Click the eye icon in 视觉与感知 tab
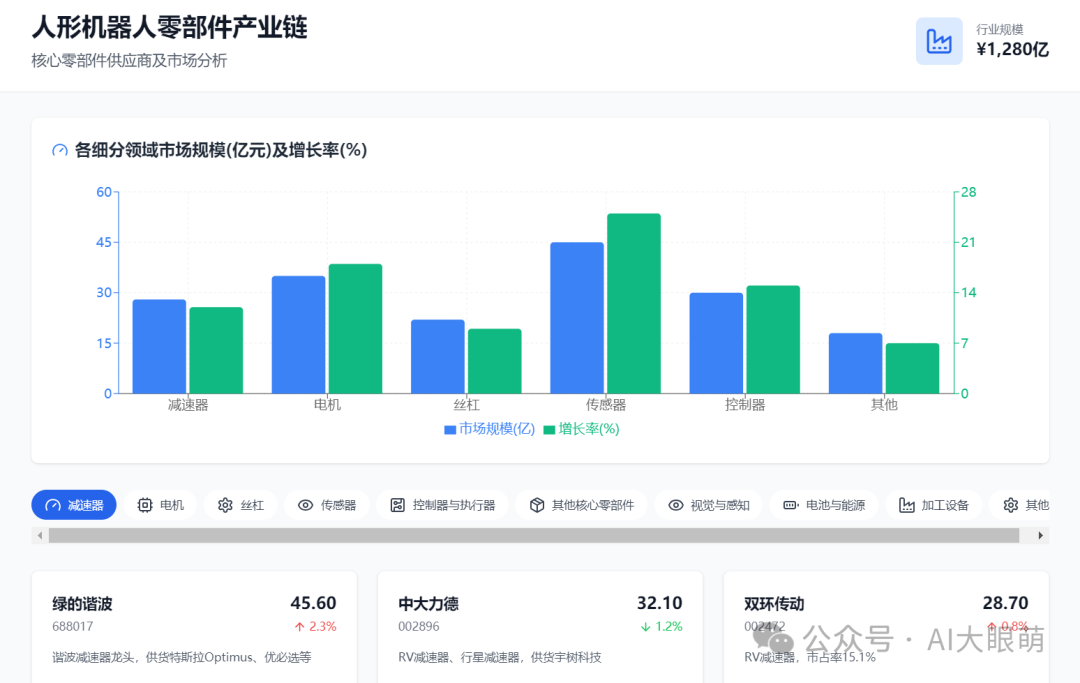Image resolution: width=1080 pixels, height=683 pixels. 676,505
